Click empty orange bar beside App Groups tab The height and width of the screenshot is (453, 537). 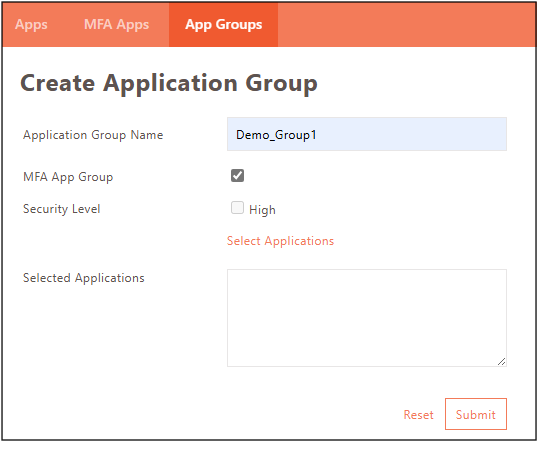click(406, 25)
